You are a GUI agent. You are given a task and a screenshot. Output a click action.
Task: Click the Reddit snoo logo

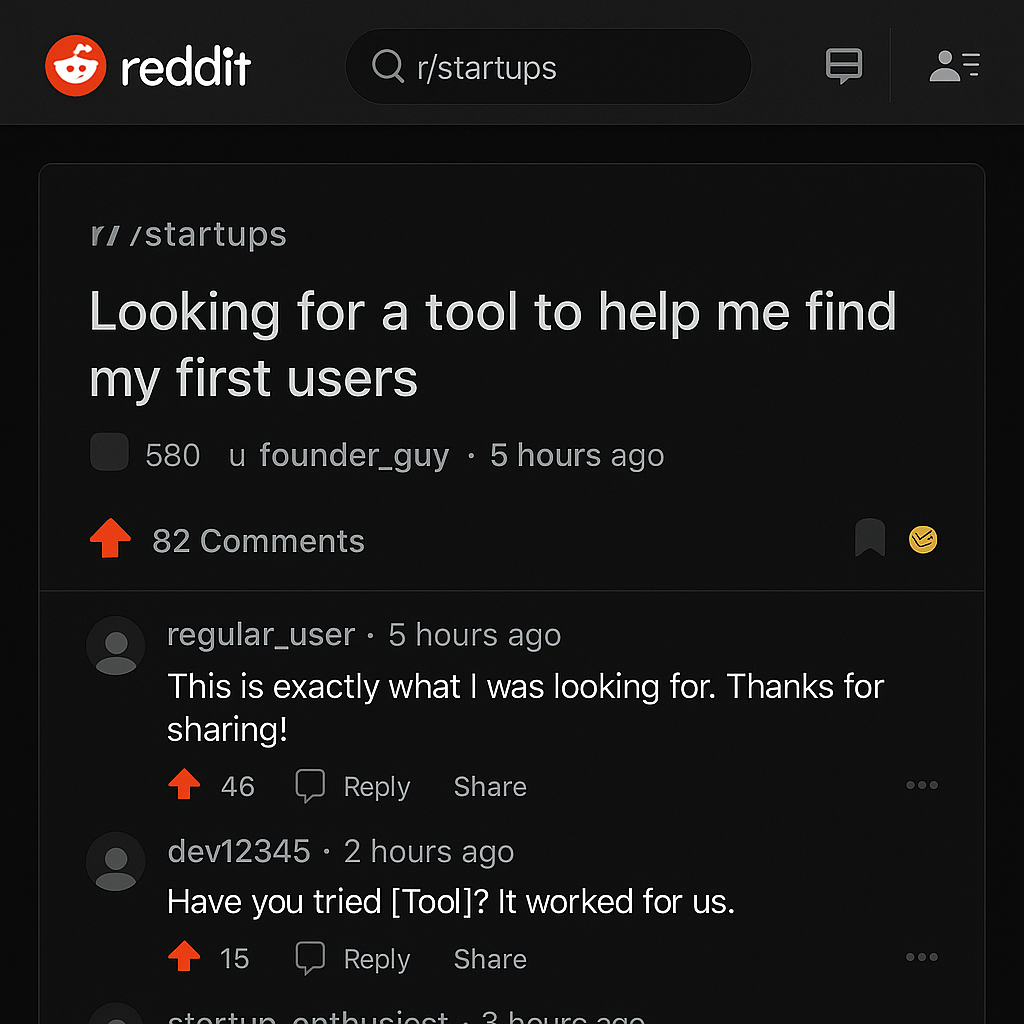(x=74, y=64)
